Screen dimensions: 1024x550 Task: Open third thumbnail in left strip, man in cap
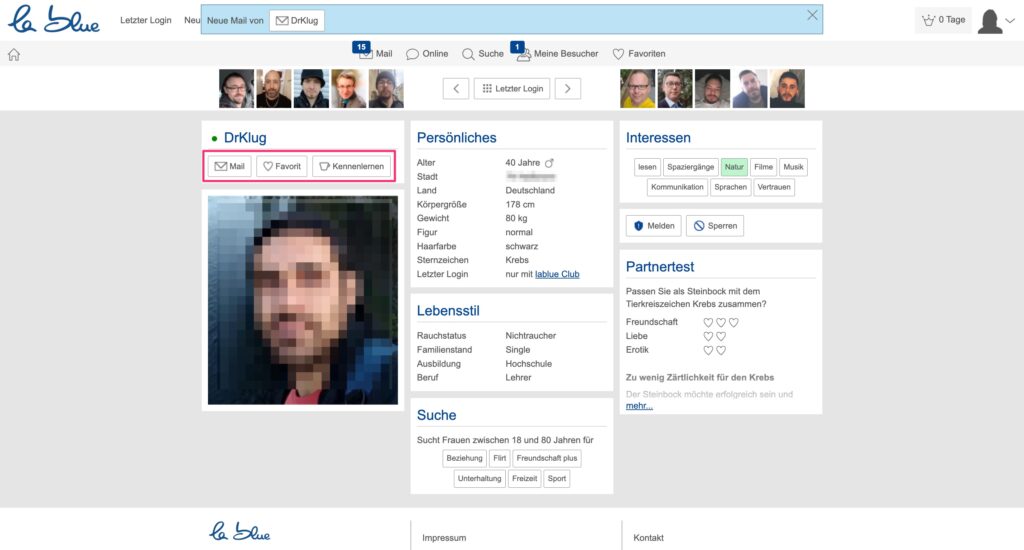point(311,89)
